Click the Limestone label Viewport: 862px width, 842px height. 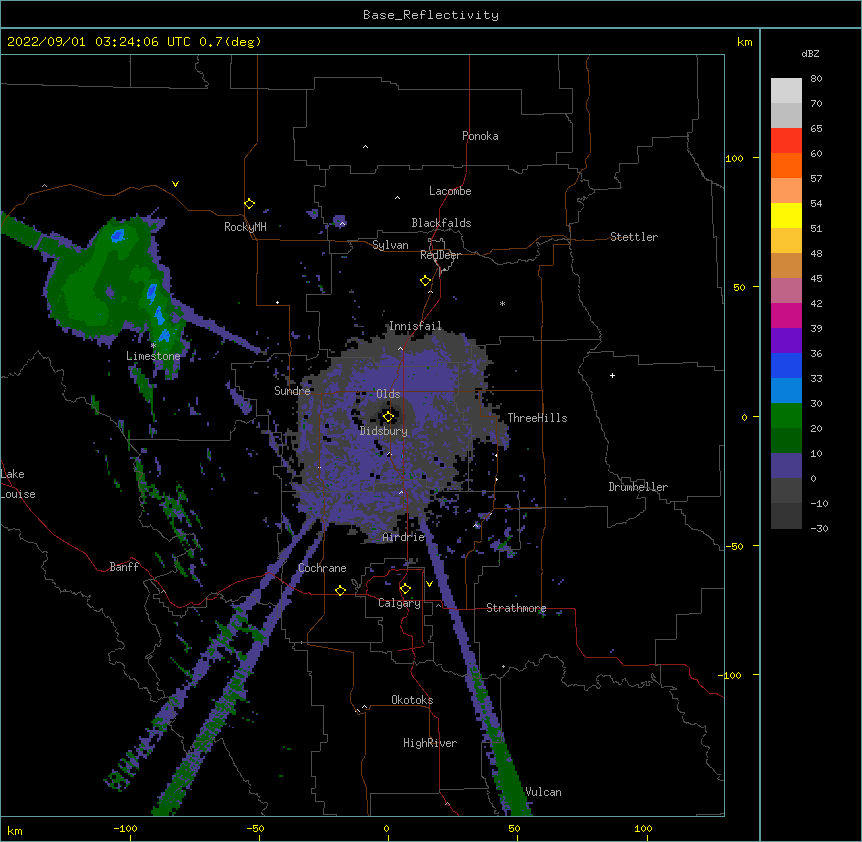click(153, 356)
